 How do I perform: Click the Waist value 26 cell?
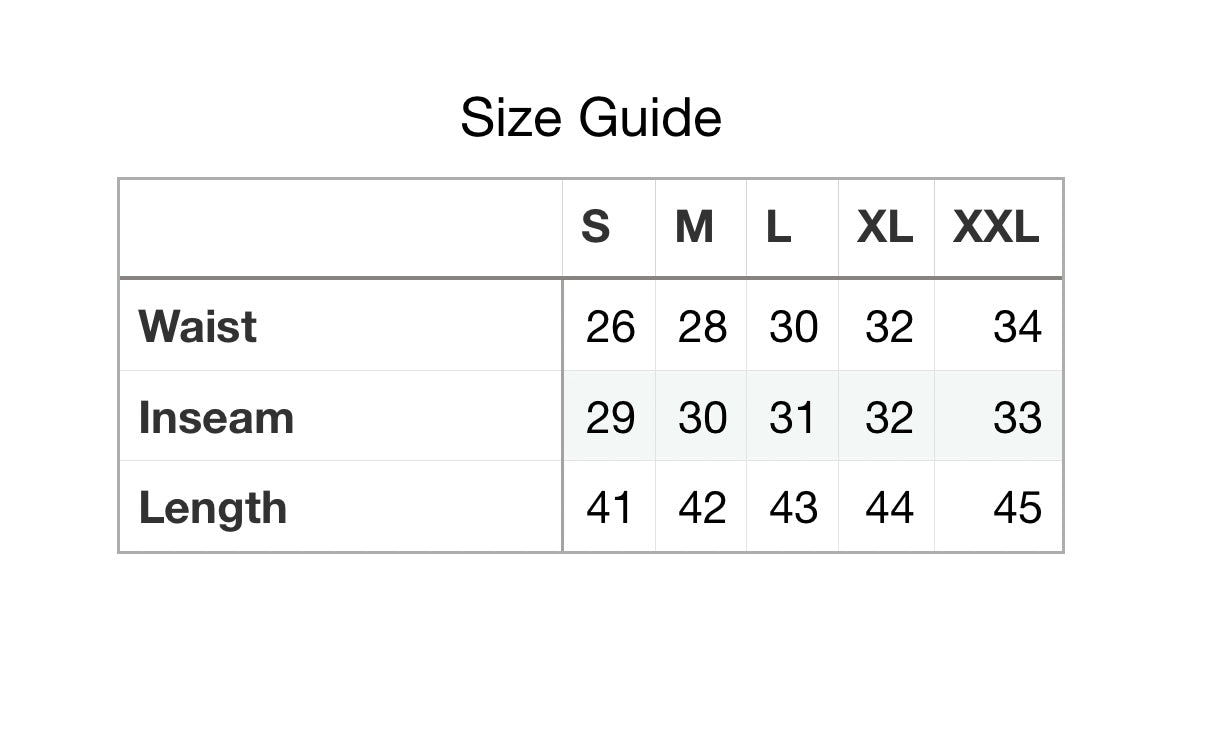coord(610,326)
